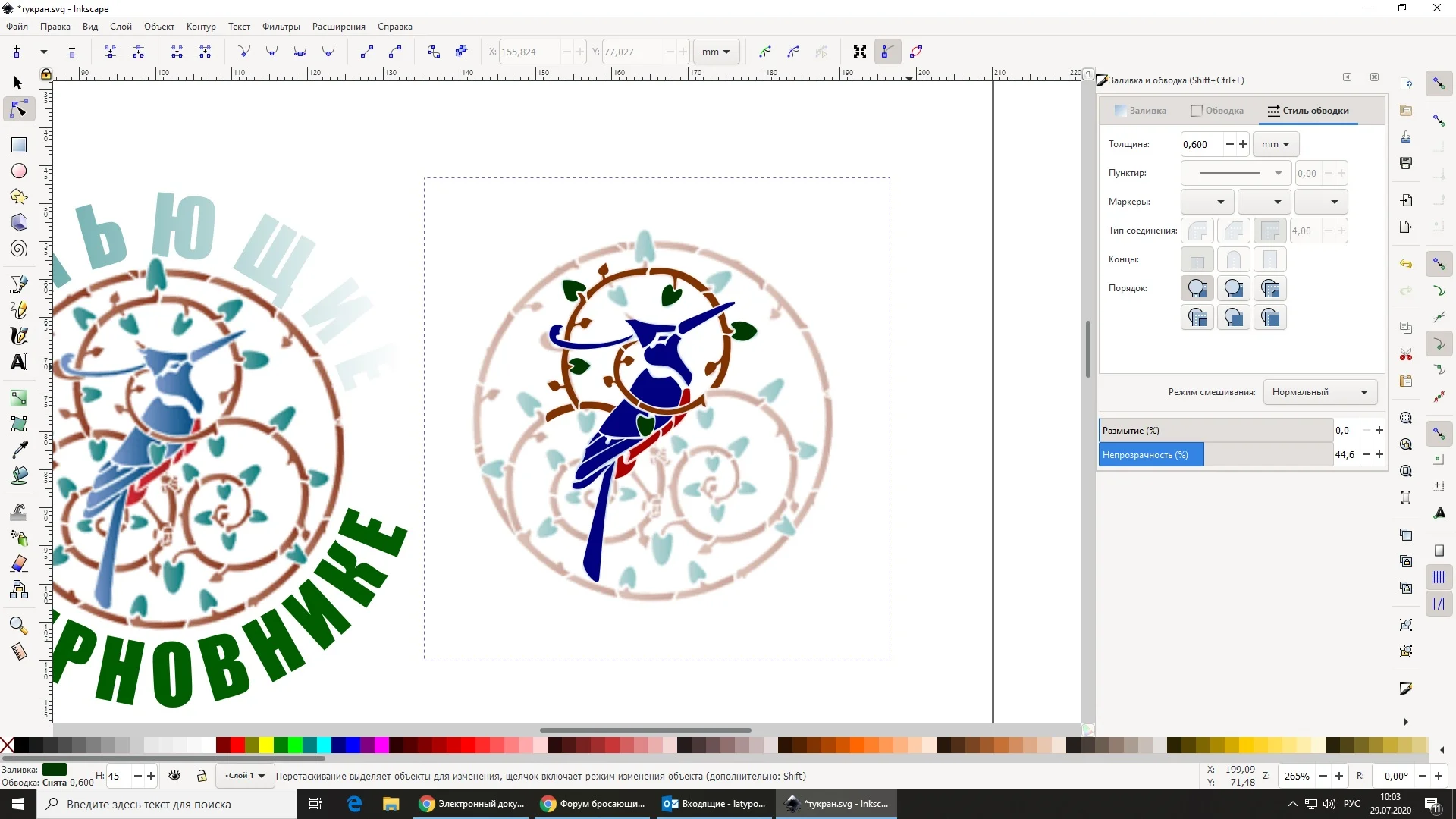Switch to the Заливка tab
Screen dimensions: 1456x819
click(1141, 111)
